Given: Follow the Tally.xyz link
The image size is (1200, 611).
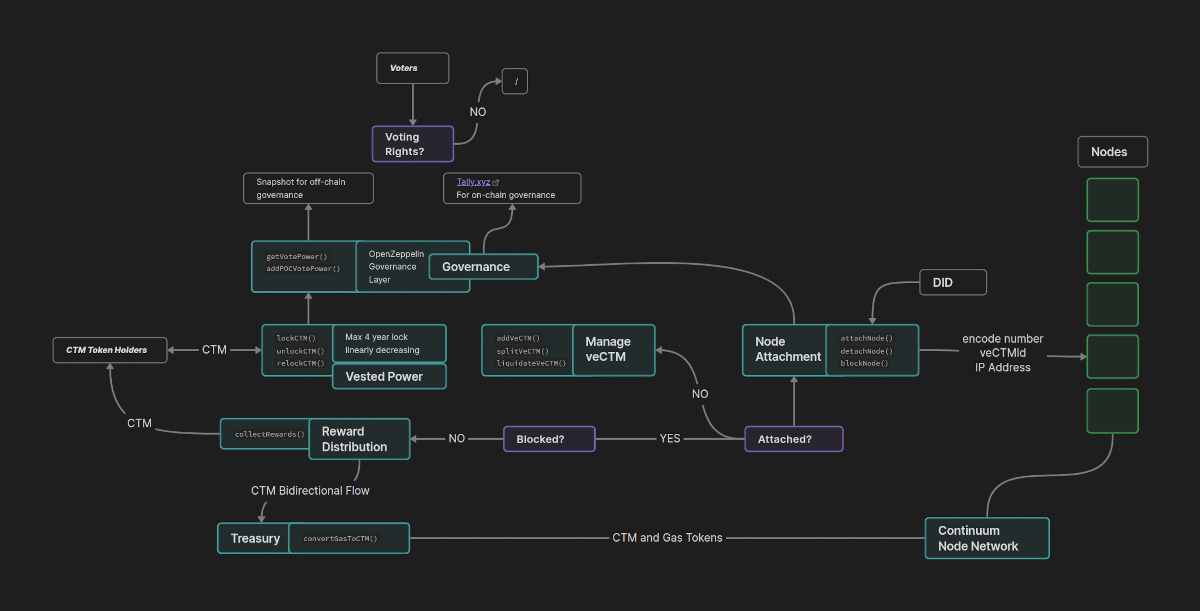Looking at the screenshot, I should (473, 182).
